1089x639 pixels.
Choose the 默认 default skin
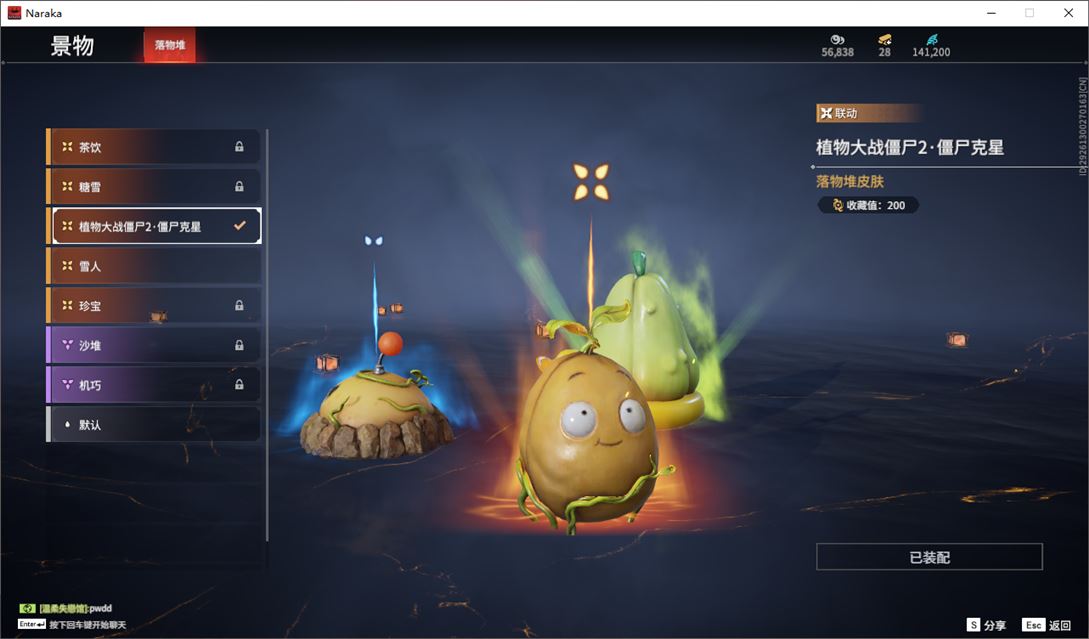click(153, 424)
